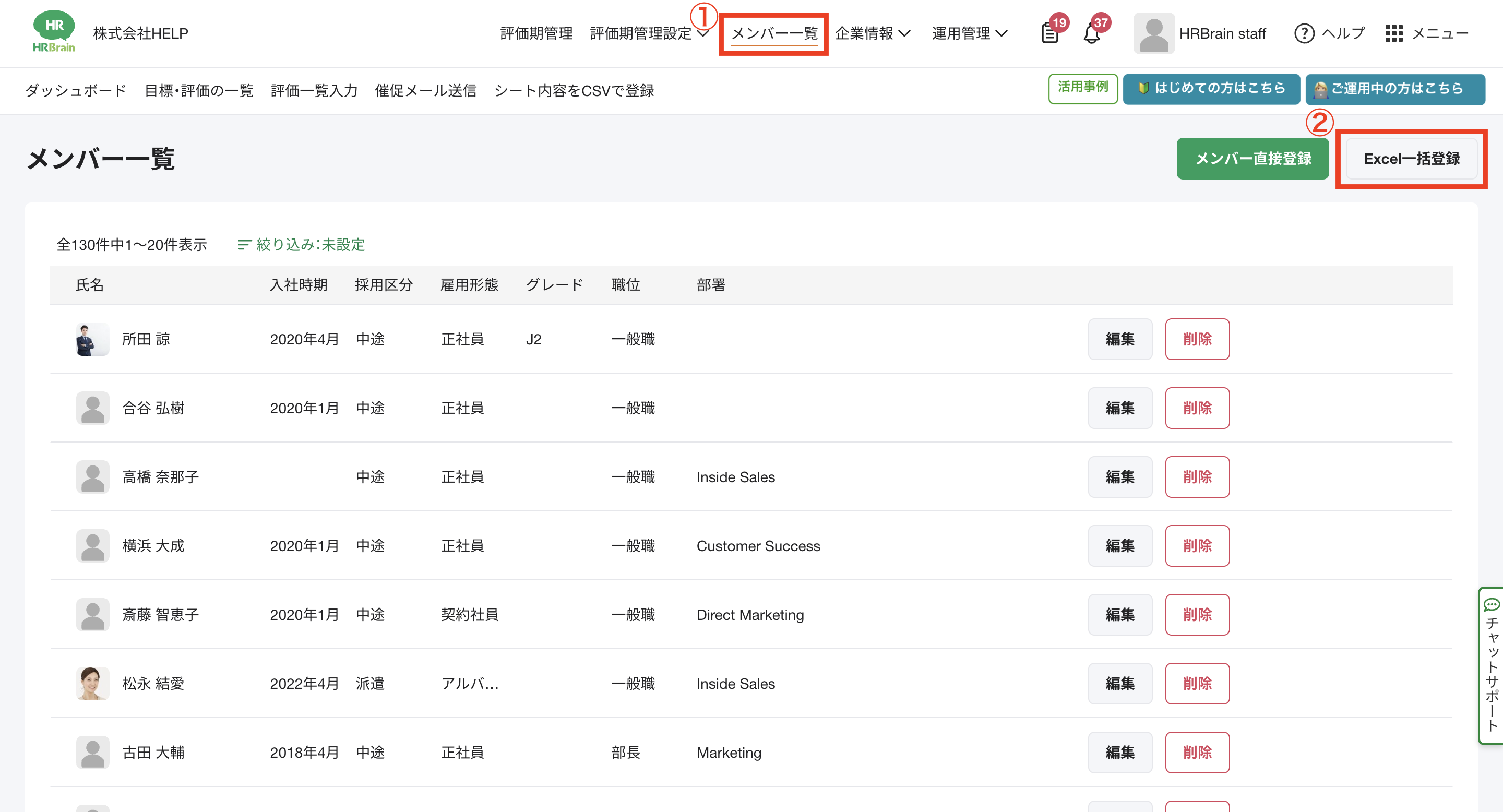Open the chat support side tab

[x=1492, y=665]
